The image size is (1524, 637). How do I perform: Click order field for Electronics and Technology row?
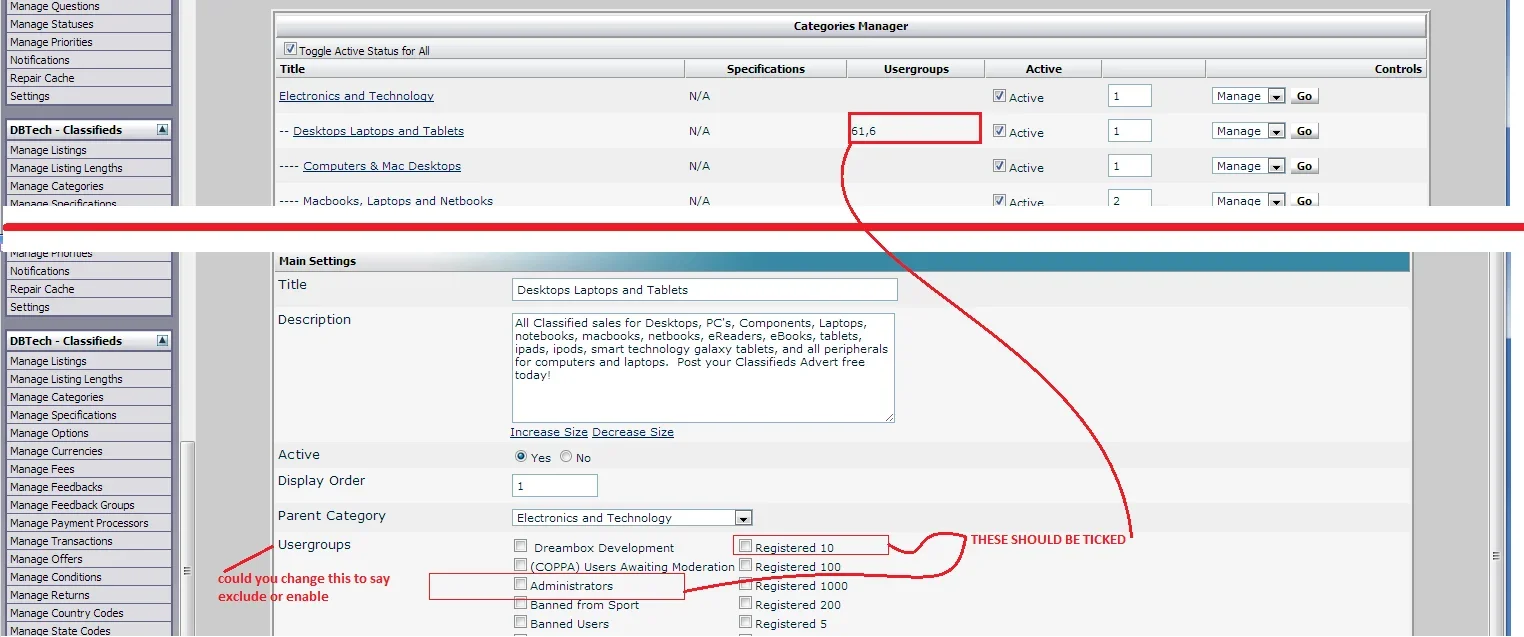click(1130, 96)
